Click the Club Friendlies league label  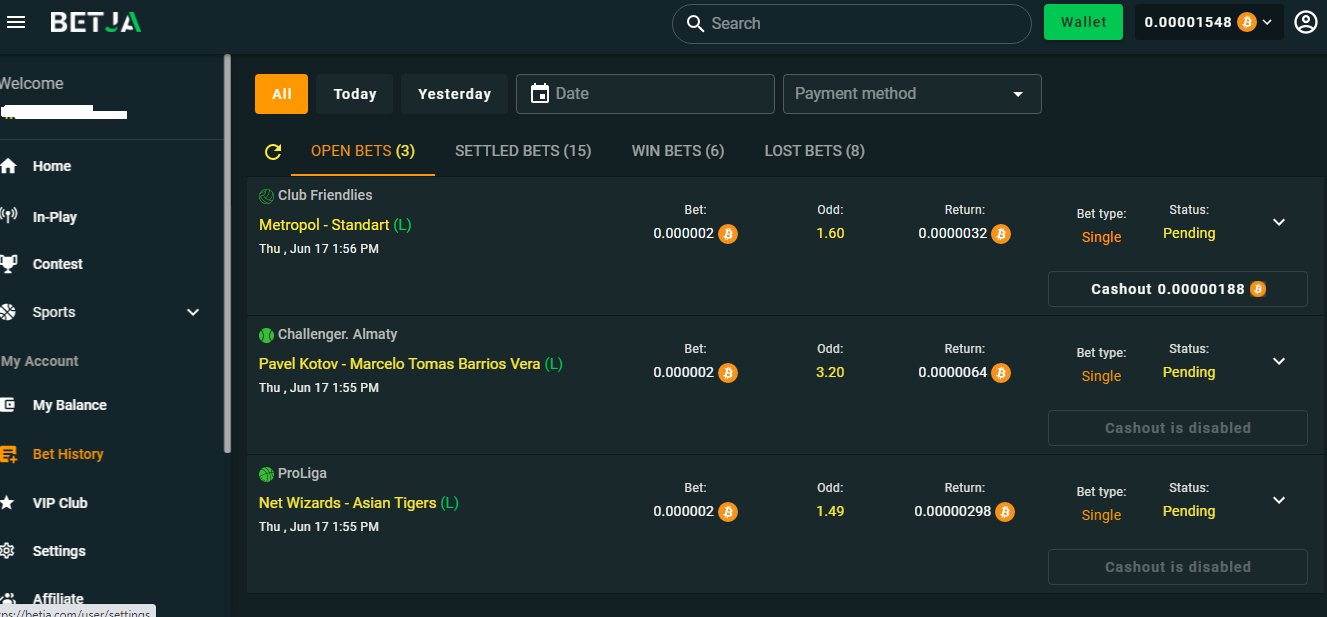tap(325, 195)
